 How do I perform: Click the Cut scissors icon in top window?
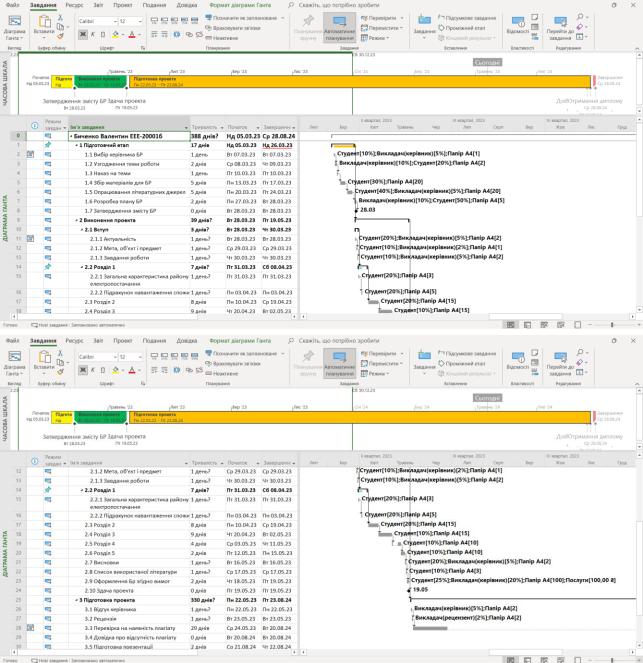60,18
